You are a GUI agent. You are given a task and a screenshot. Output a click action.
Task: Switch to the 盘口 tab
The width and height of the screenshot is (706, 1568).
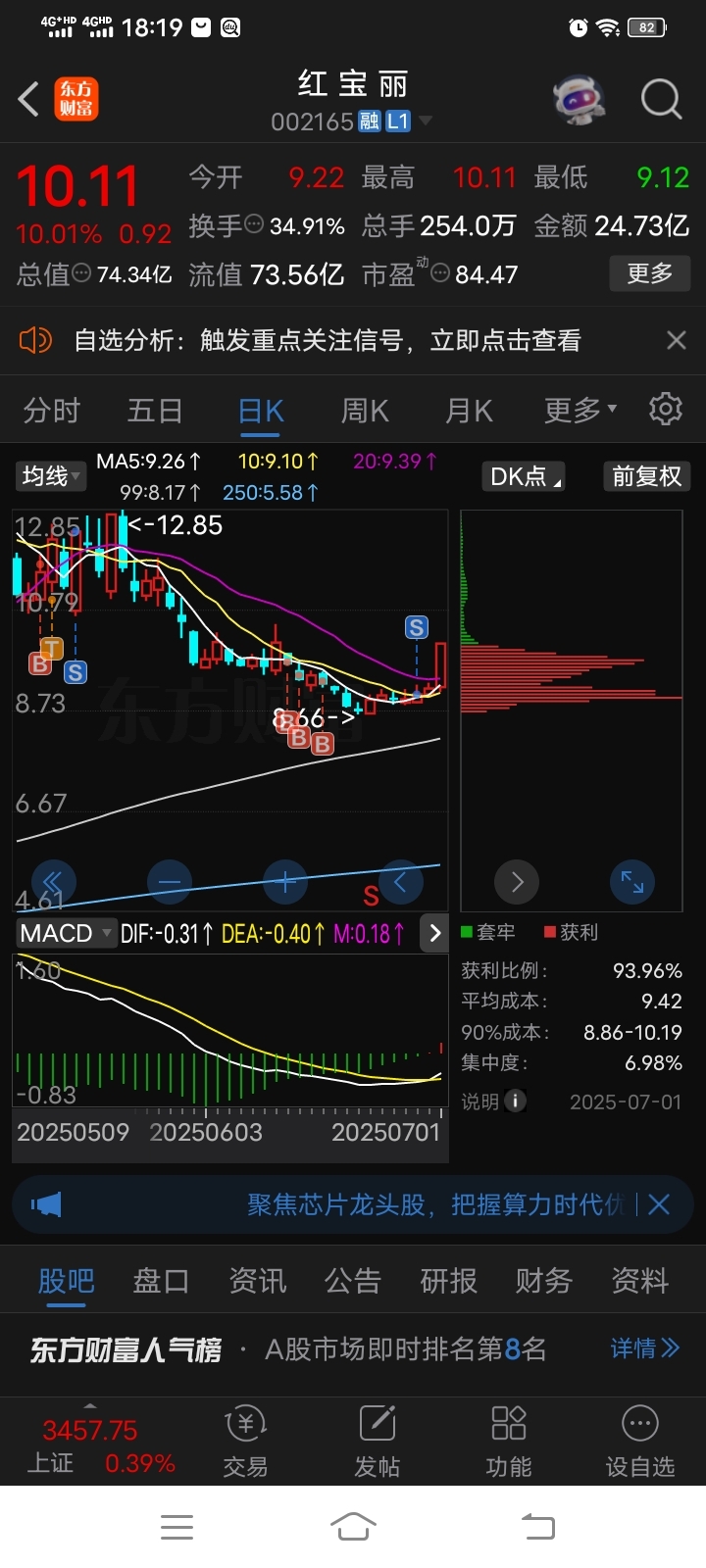(x=161, y=1281)
